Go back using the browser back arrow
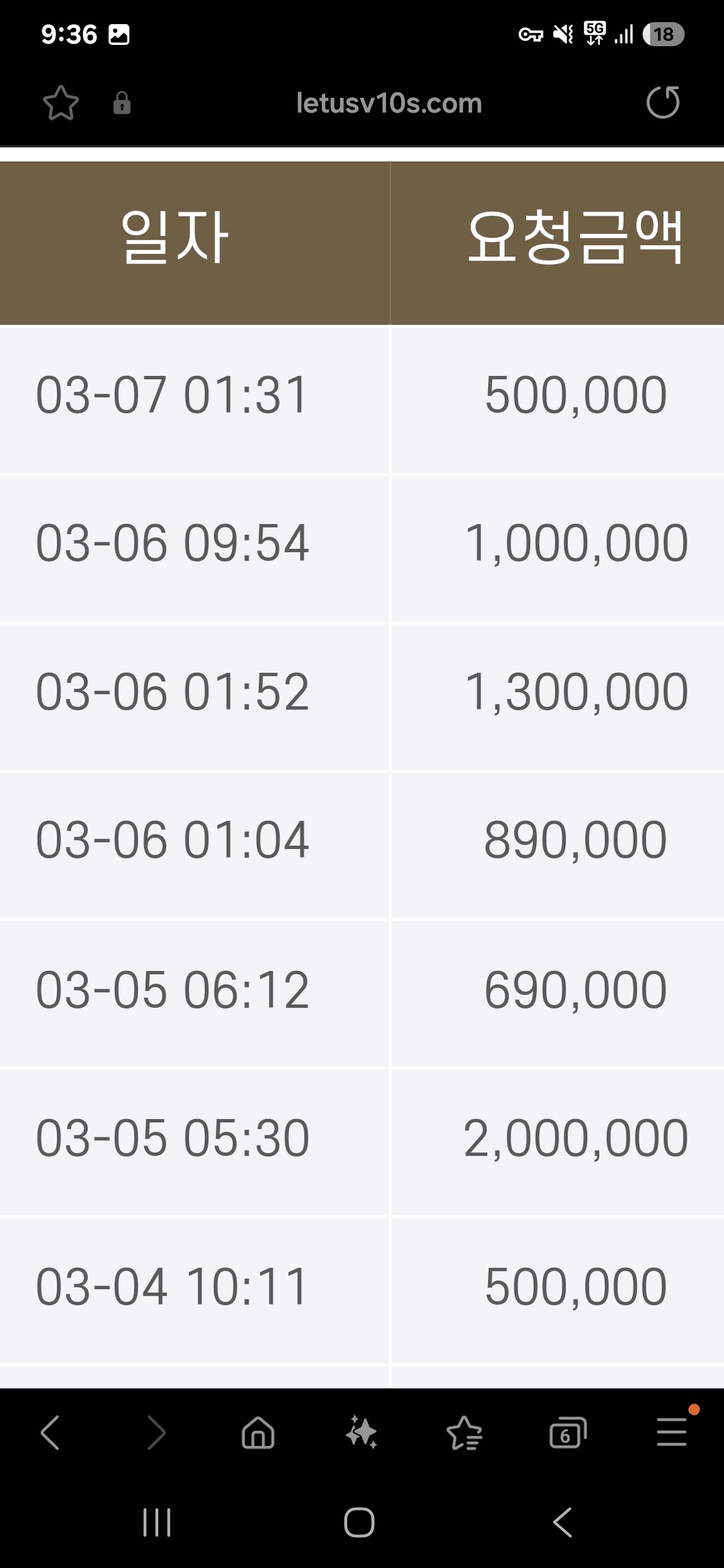Screen dimensions: 724x1568 coord(50,1433)
